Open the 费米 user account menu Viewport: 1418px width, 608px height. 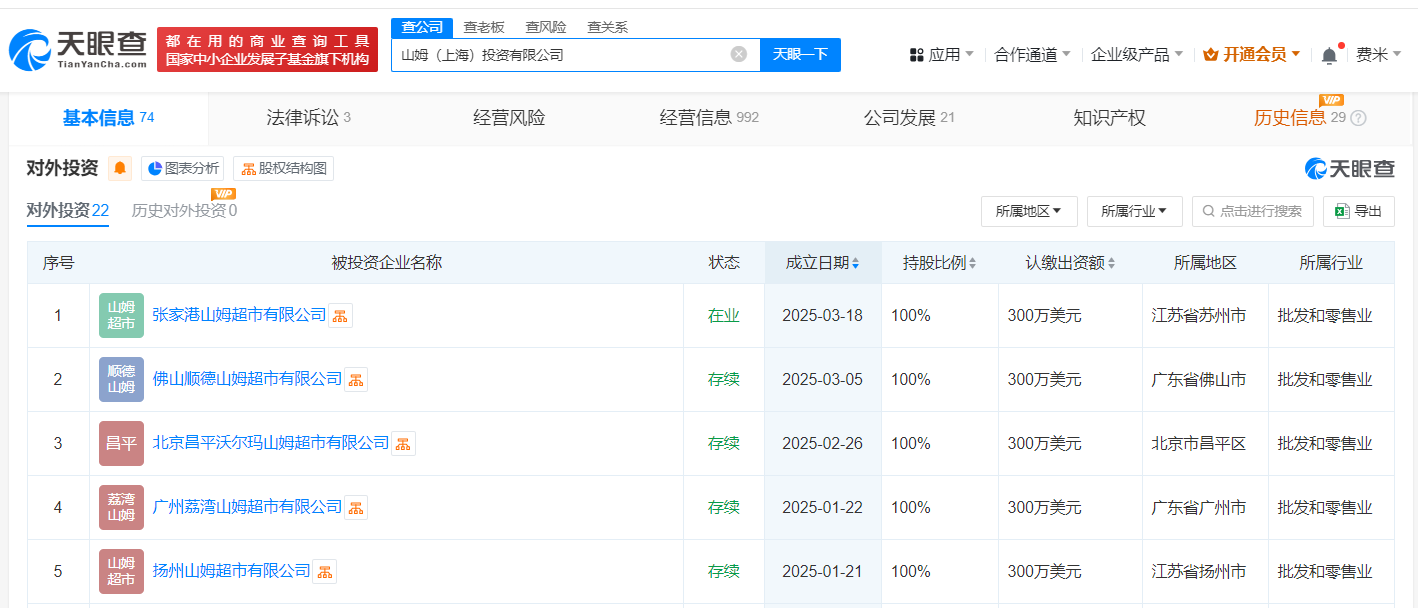[x=1379, y=55]
